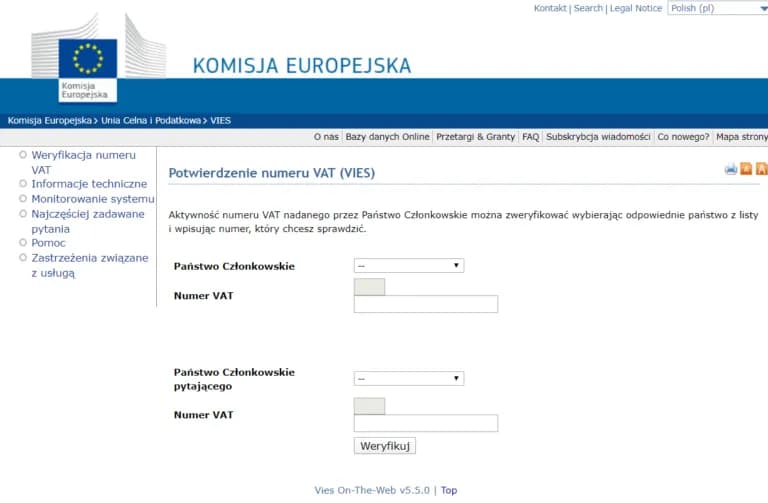Click the first Numer VAT input field
The width and height of the screenshot is (768, 503).
coord(426,304)
